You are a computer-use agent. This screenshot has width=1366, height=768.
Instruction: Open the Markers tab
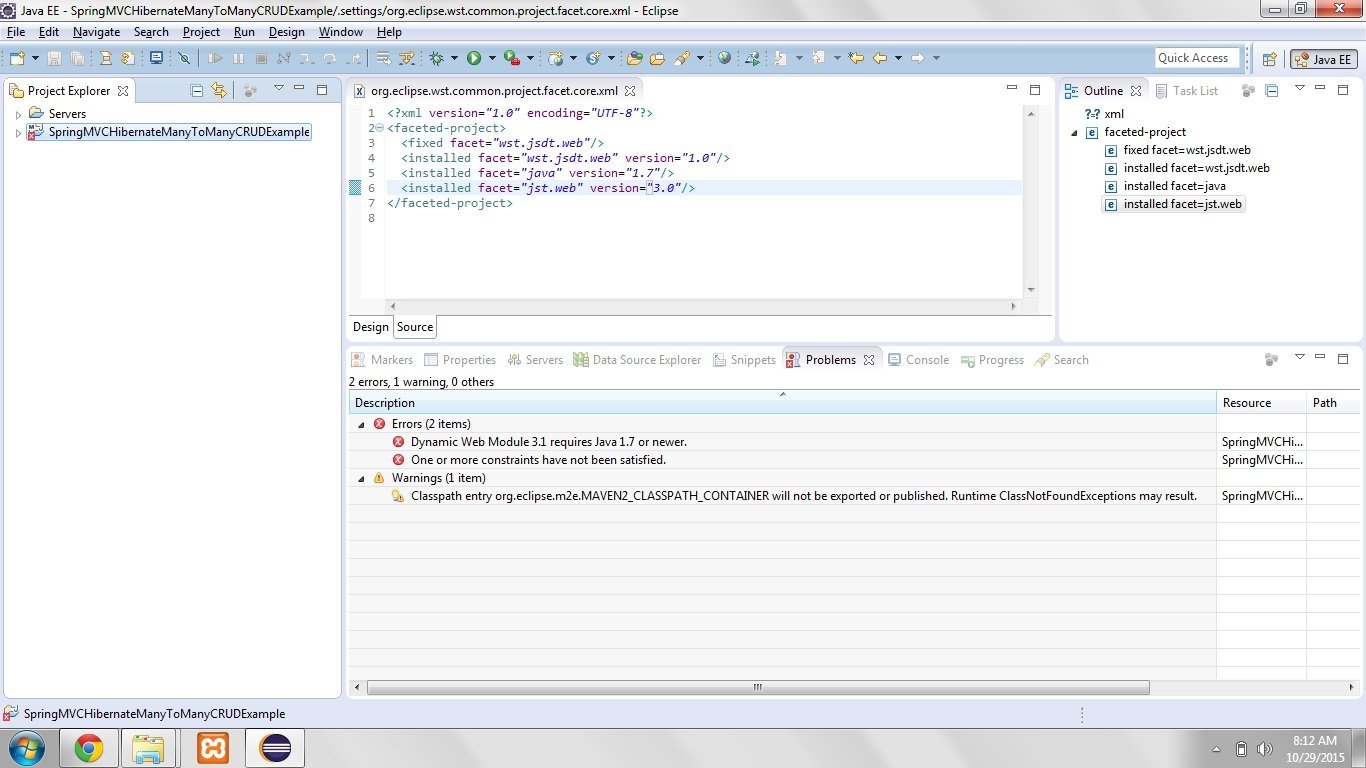tap(382, 360)
